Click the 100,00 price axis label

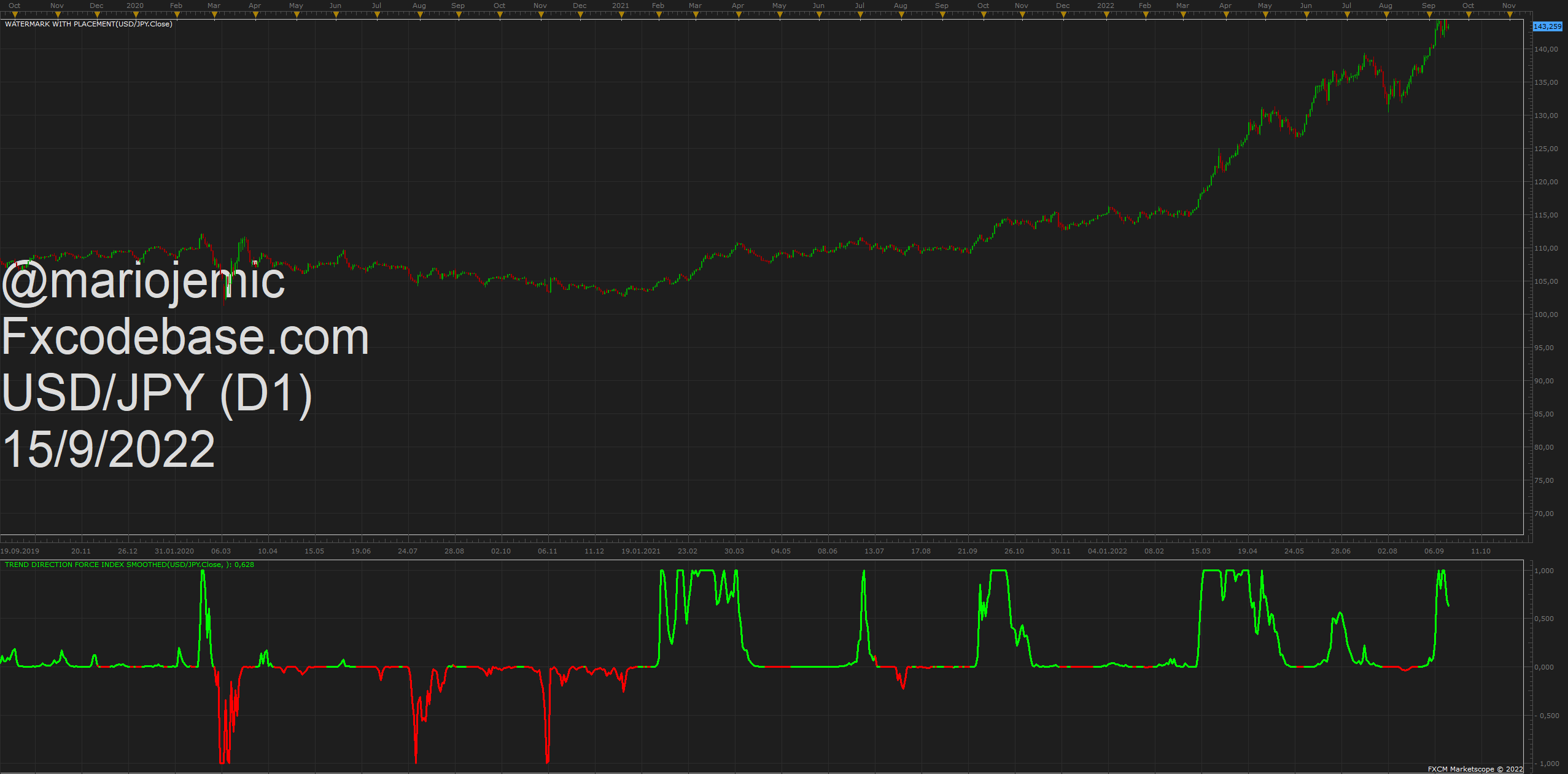coord(1546,315)
